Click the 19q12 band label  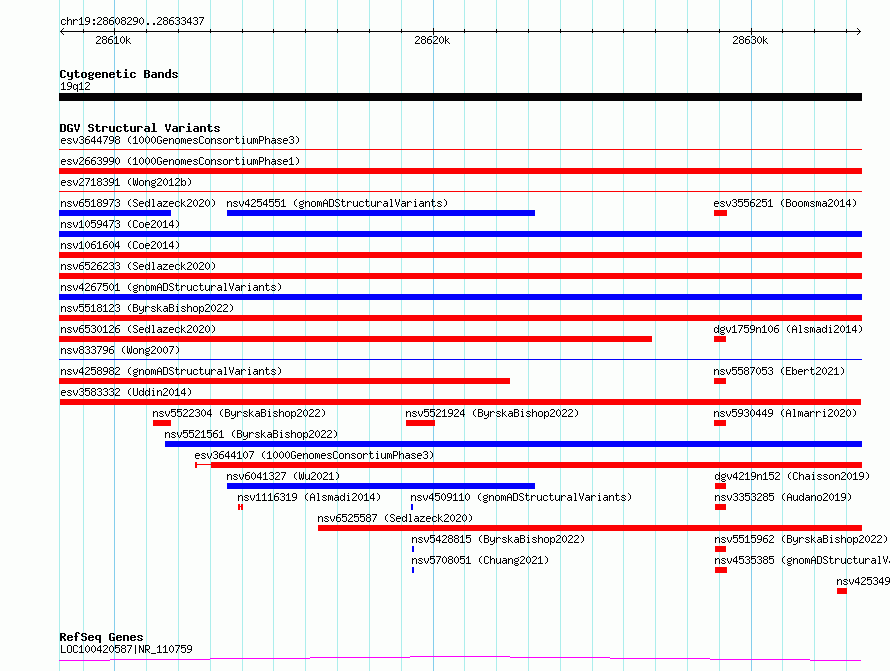pyautogui.click(x=75, y=86)
